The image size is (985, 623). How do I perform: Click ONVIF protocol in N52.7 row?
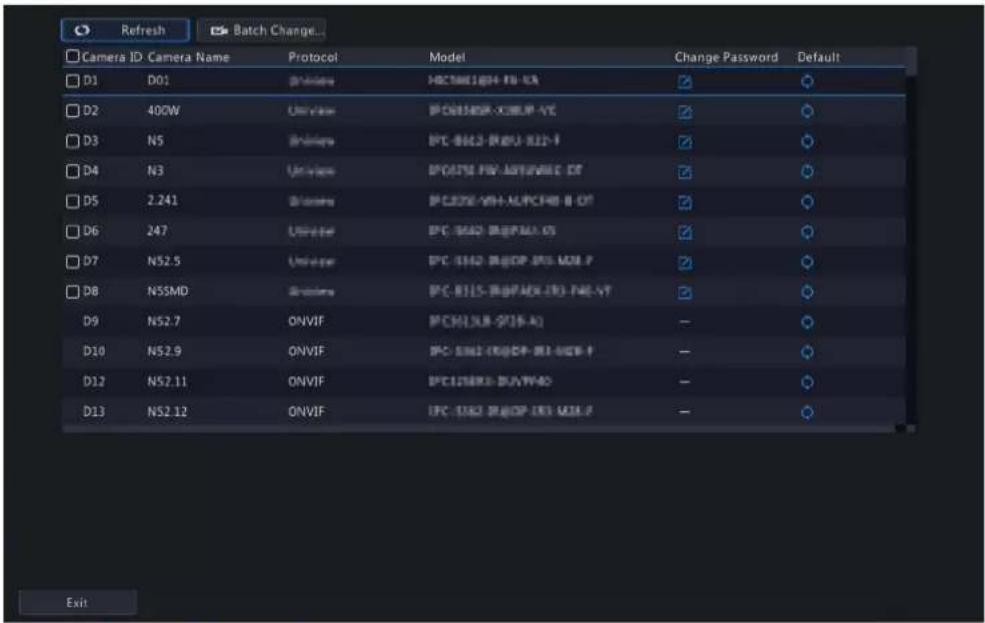click(x=306, y=322)
